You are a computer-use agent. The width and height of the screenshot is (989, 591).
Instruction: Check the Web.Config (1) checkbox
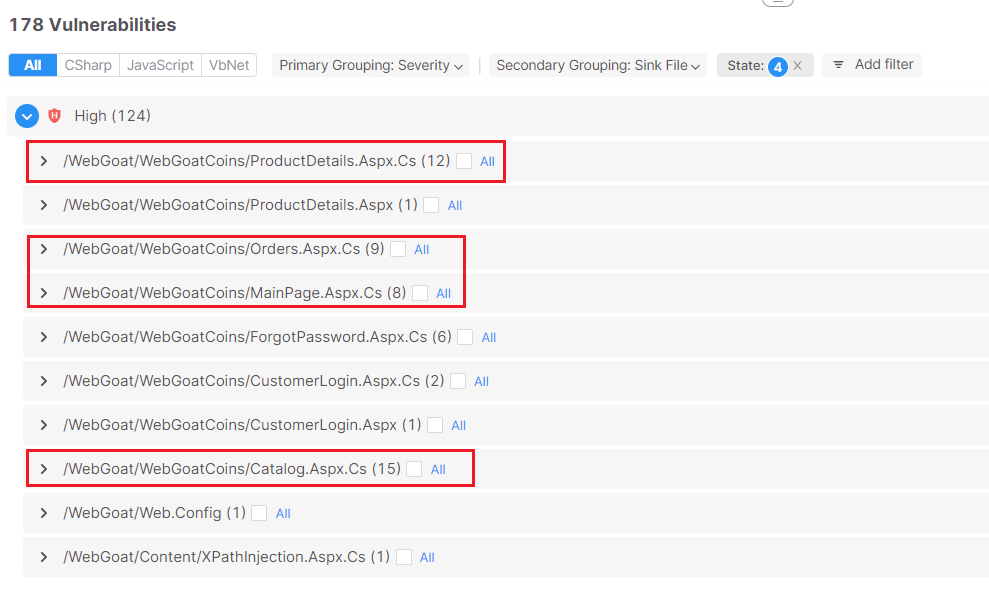[x=259, y=513]
